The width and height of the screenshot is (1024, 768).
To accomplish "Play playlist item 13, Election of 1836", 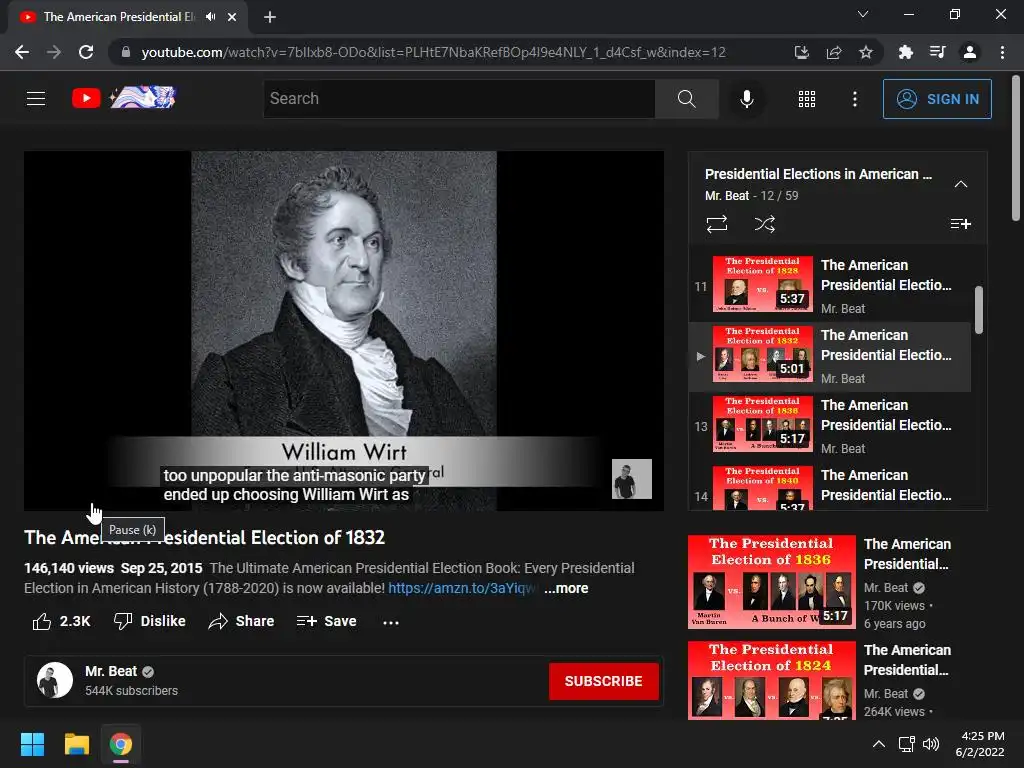I will [830, 426].
